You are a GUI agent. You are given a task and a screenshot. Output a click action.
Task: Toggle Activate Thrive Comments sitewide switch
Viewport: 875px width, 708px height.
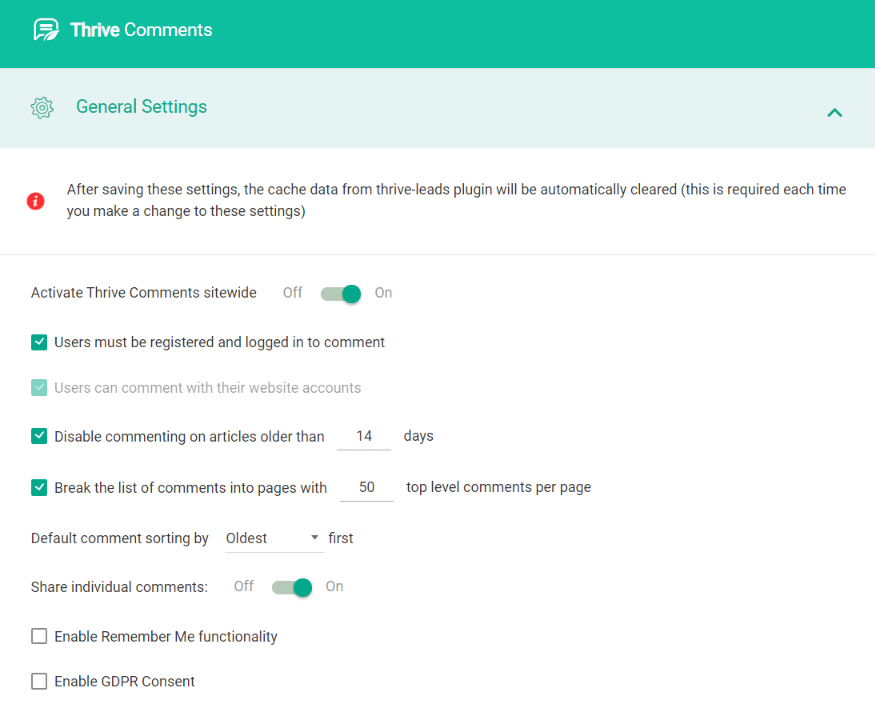(x=341, y=293)
